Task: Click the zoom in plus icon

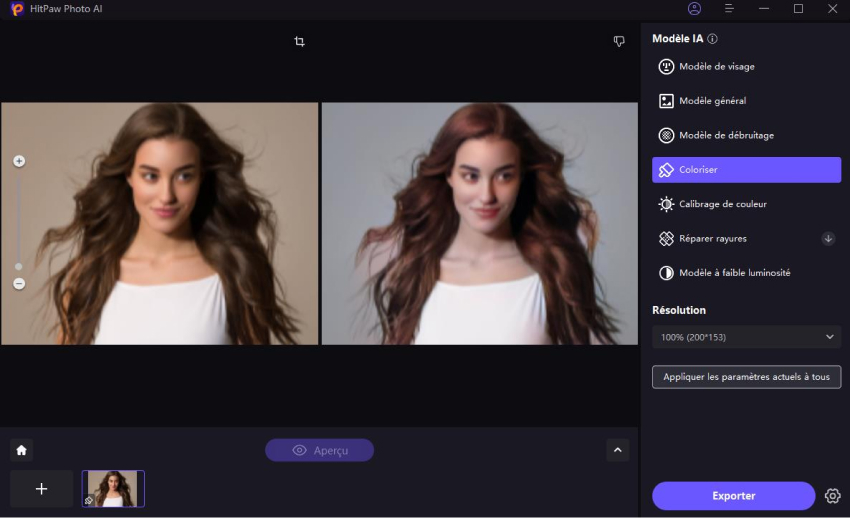Action: pyautogui.click(x=19, y=161)
